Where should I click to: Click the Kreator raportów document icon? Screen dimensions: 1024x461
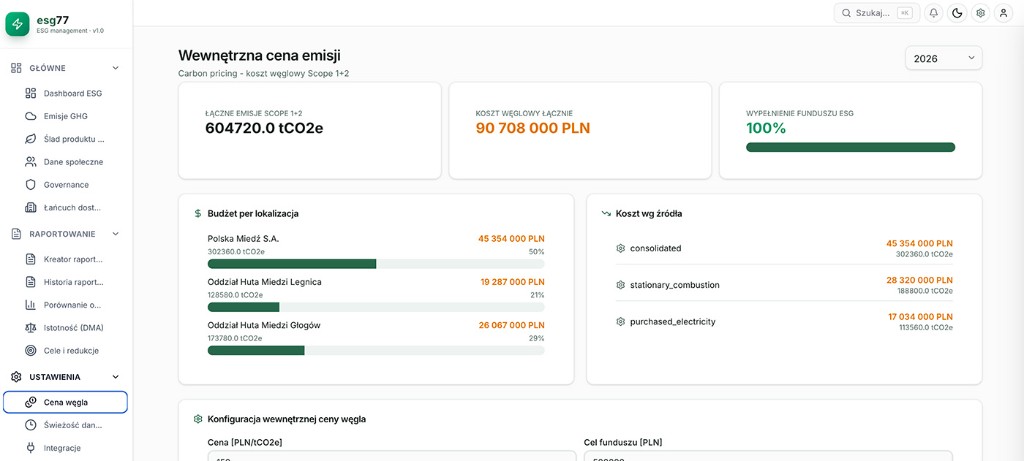click(30, 259)
